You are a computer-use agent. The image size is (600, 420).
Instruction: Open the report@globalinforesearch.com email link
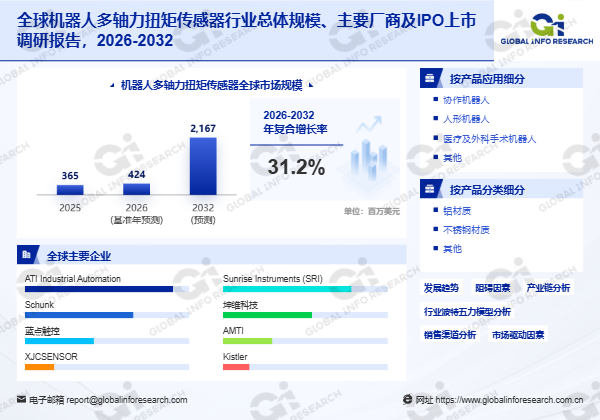[127, 400]
